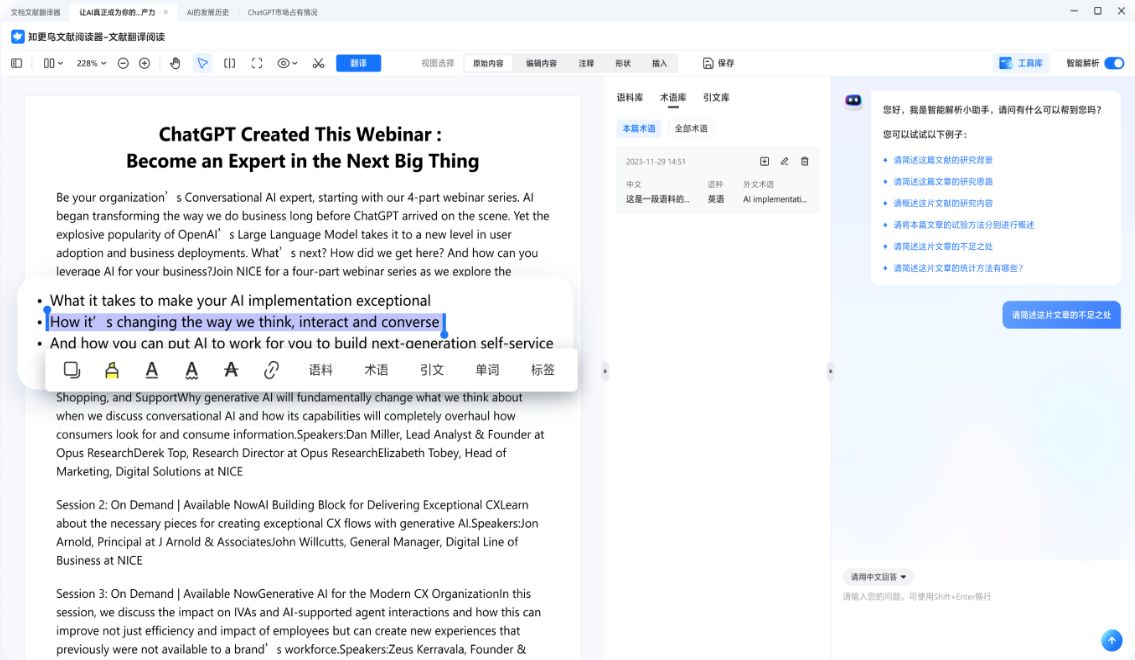Collapse the assistant pane with the right splitter arrow
The image size is (1135, 660).
830,371
